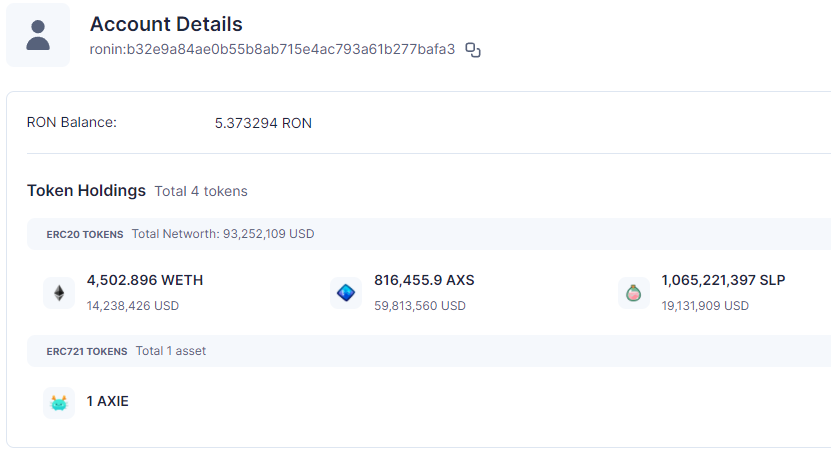Image resolution: width=831 pixels, height=451 pixels.
Task: Click the Account Details title
Action: (x=166, y=24)
